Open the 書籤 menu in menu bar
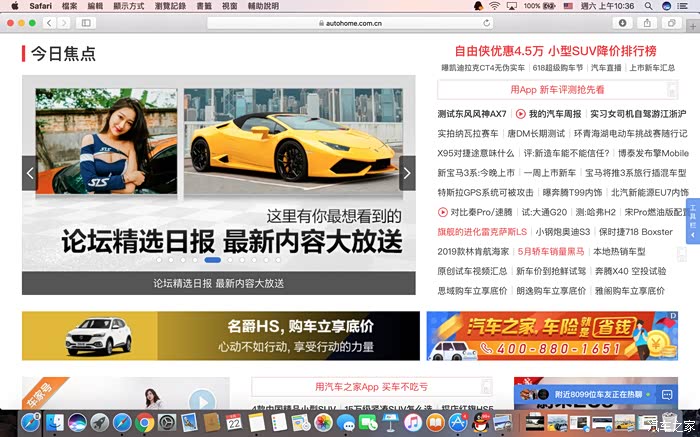700x437 pixels. (202, 6)
